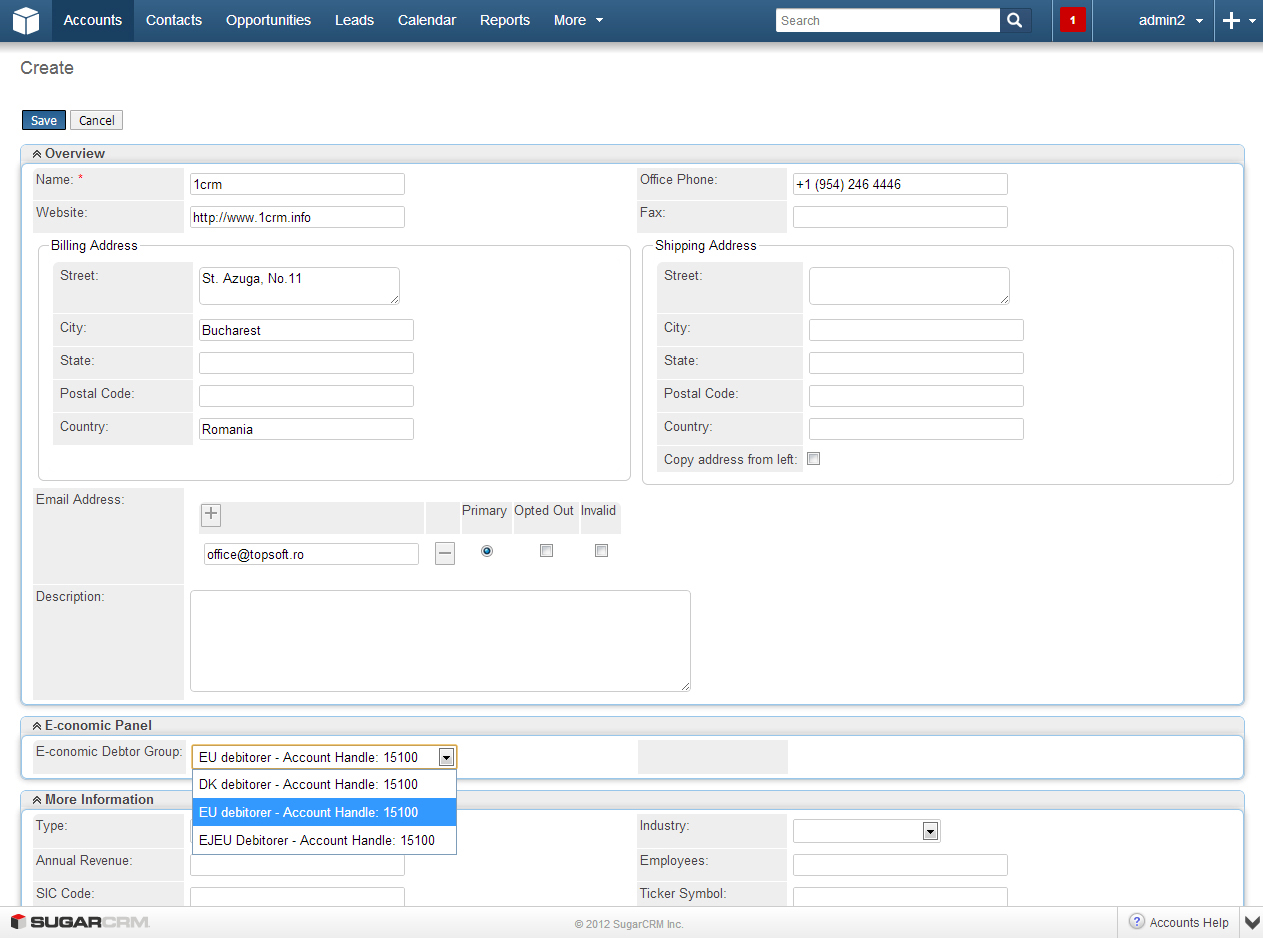Screen dimensions: 1263x938
Task: Choose EJEU Debitorer - Account Handle: 15100
Action: pos(324,840)
